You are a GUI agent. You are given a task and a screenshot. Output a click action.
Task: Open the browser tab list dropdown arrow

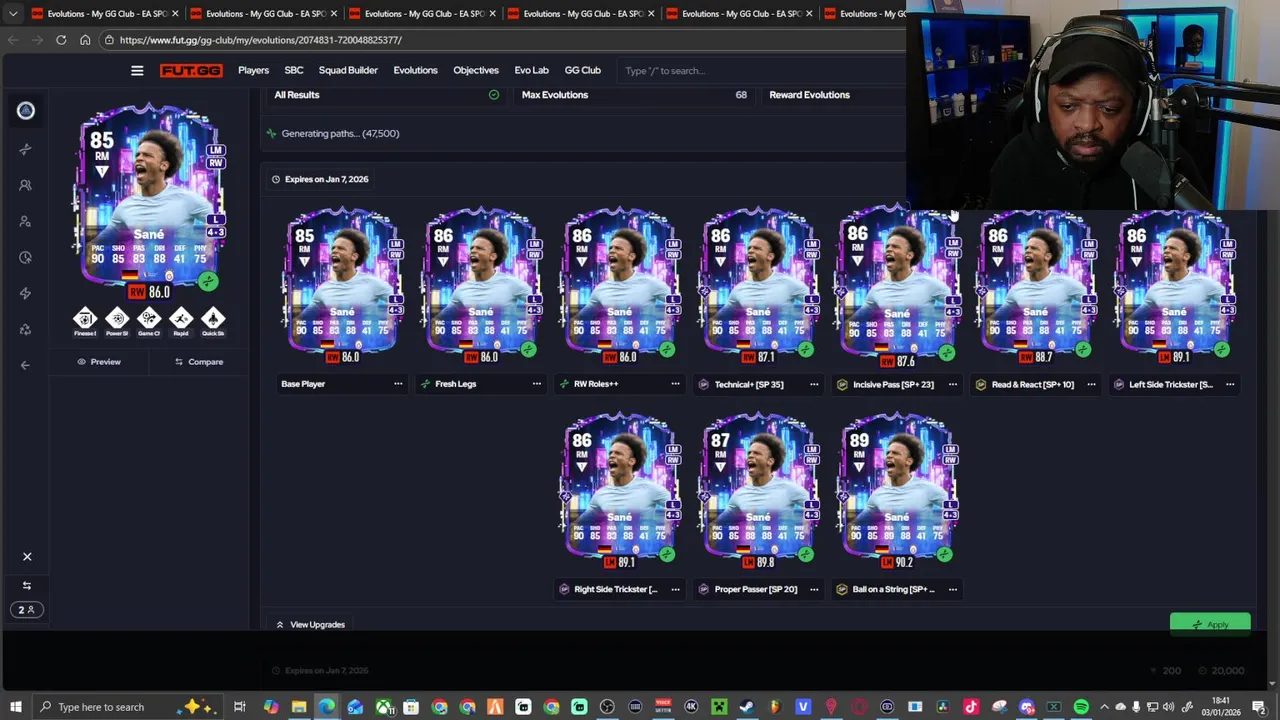point(13,14)
